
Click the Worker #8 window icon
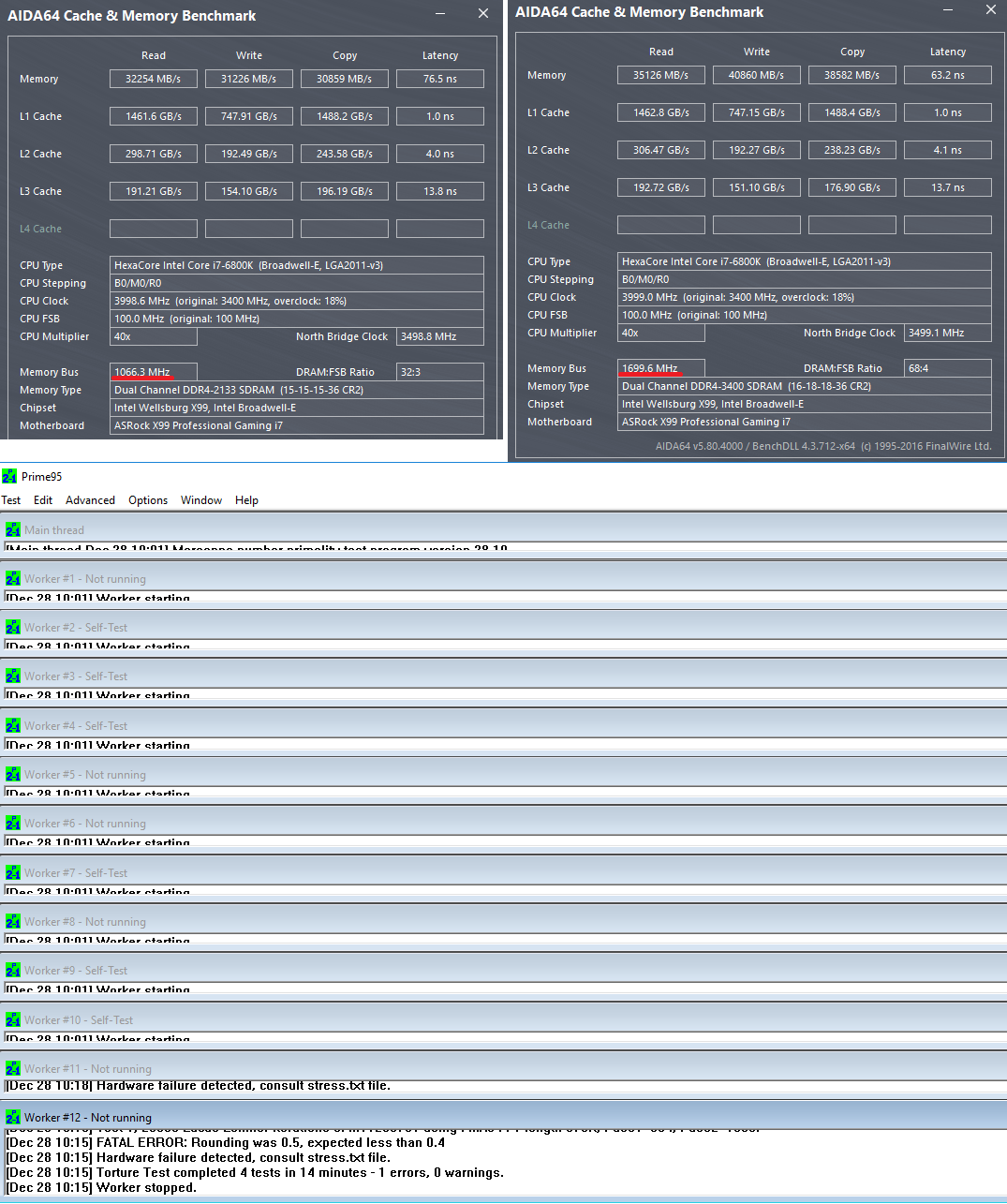[x=13, y=921]
